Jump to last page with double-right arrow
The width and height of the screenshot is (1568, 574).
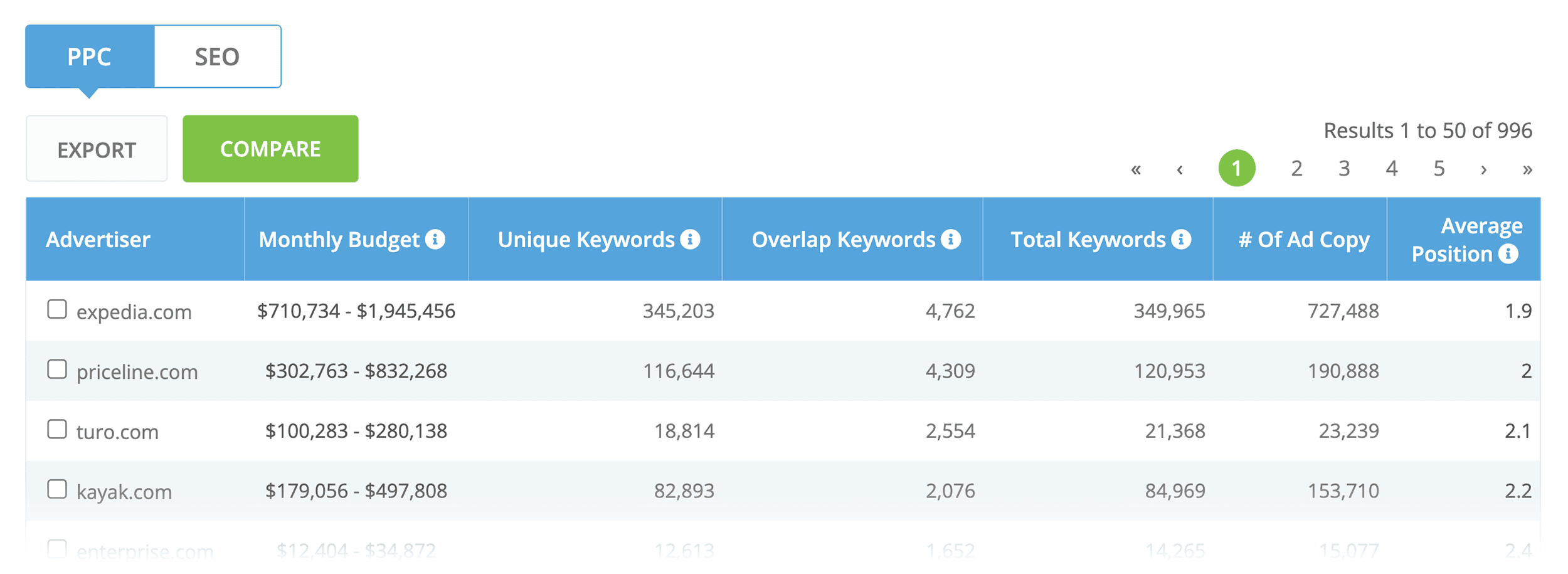(1527, 169)
